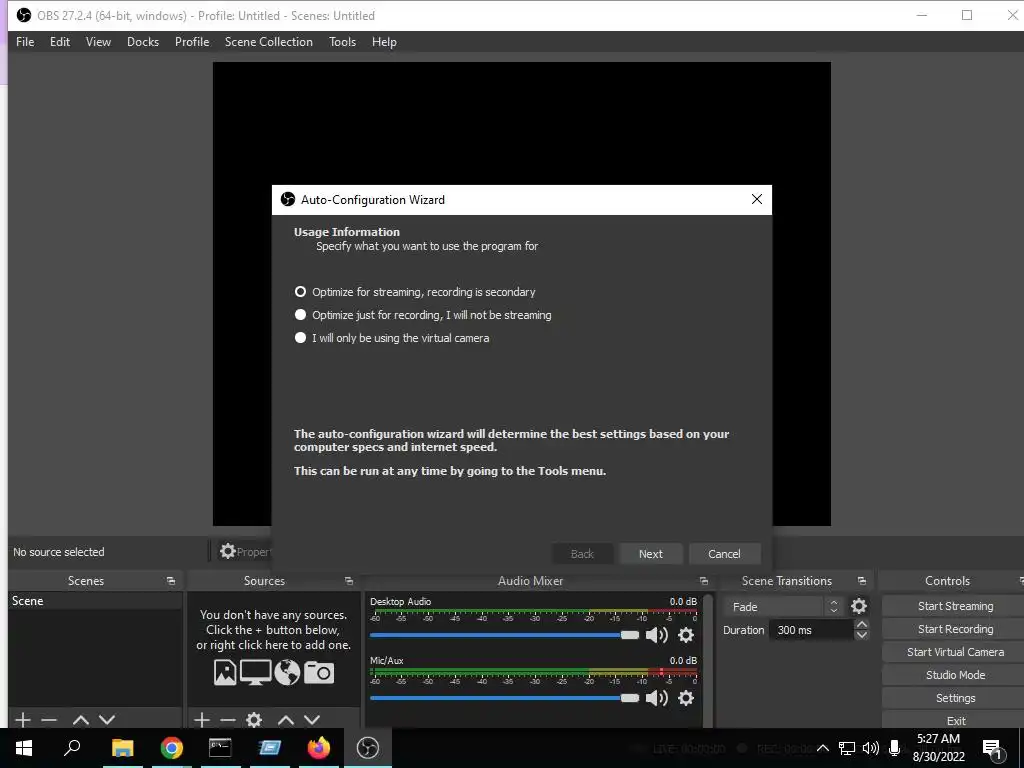Open Windows Start menu
The height and width of the screenshot is (768, 1024).
(24, 748)
